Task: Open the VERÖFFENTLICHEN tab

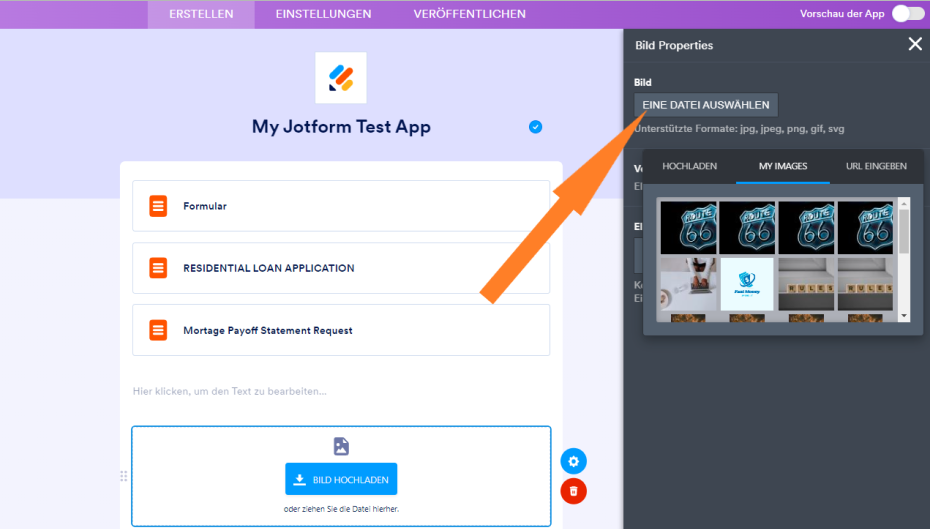Action: click(469, 14)
